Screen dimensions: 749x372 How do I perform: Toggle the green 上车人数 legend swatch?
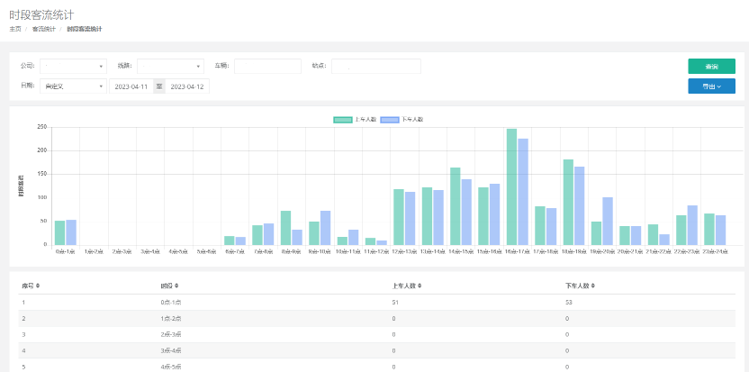pyautogui.click(x=342, y=119)
